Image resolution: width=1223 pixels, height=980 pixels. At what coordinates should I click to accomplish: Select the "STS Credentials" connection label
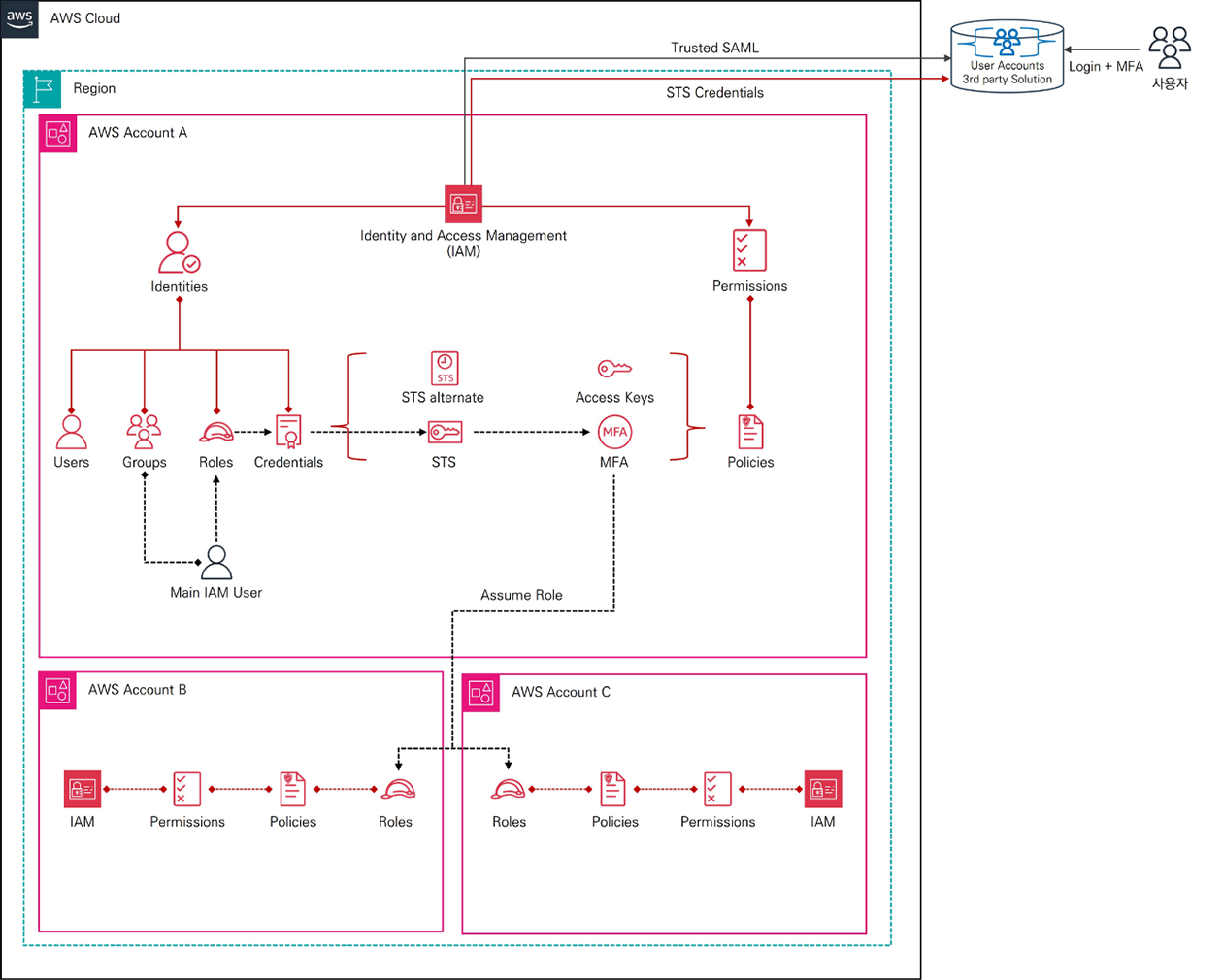tap(714, 93)
